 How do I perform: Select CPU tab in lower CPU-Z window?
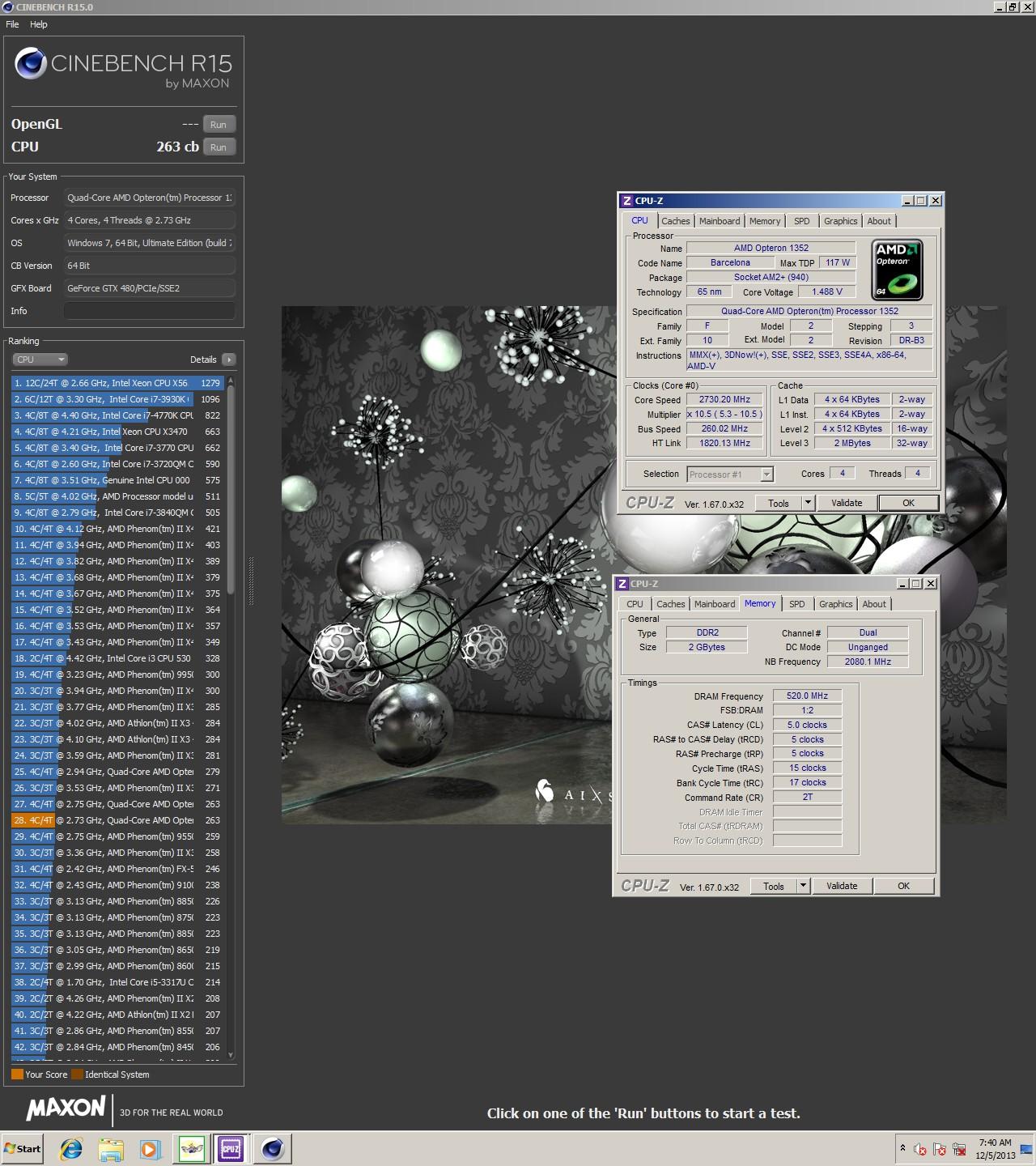(x=635, y=604)
